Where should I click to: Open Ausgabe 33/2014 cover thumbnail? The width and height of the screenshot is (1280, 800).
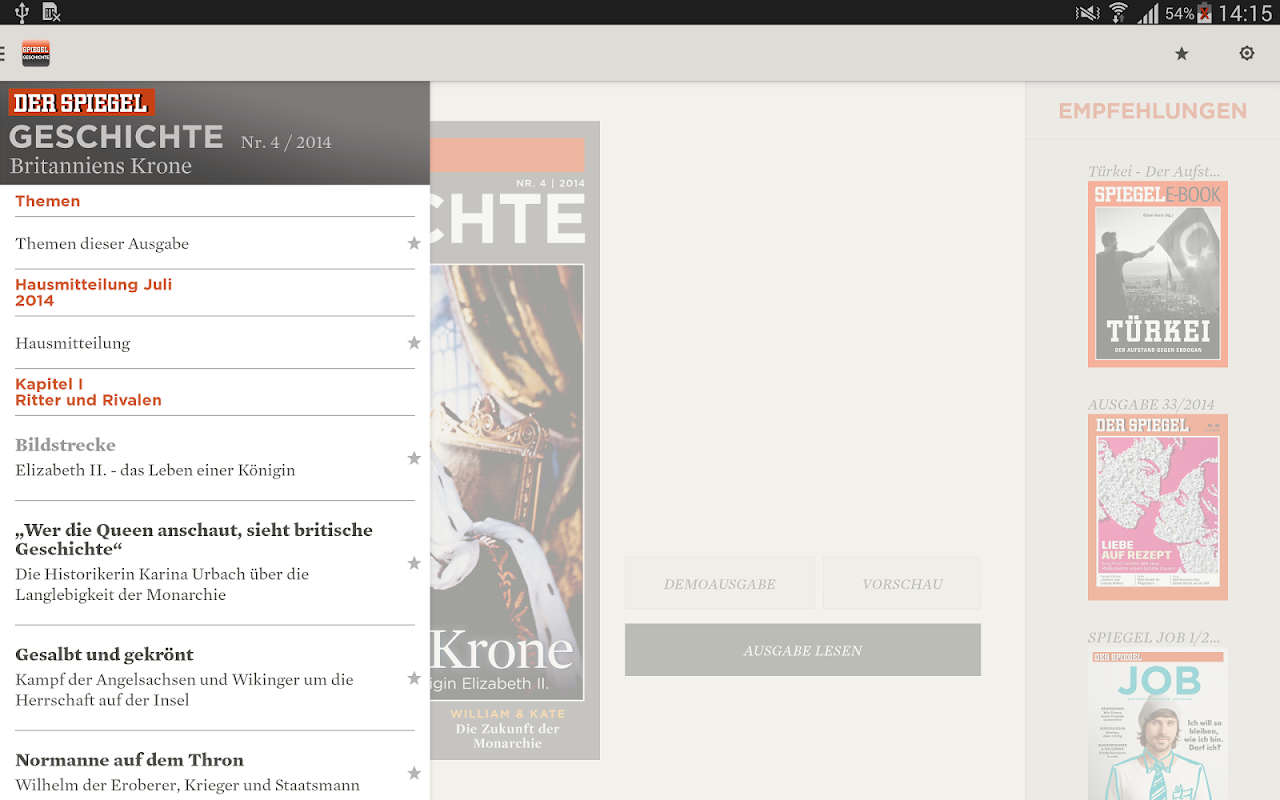point(1158,507)
